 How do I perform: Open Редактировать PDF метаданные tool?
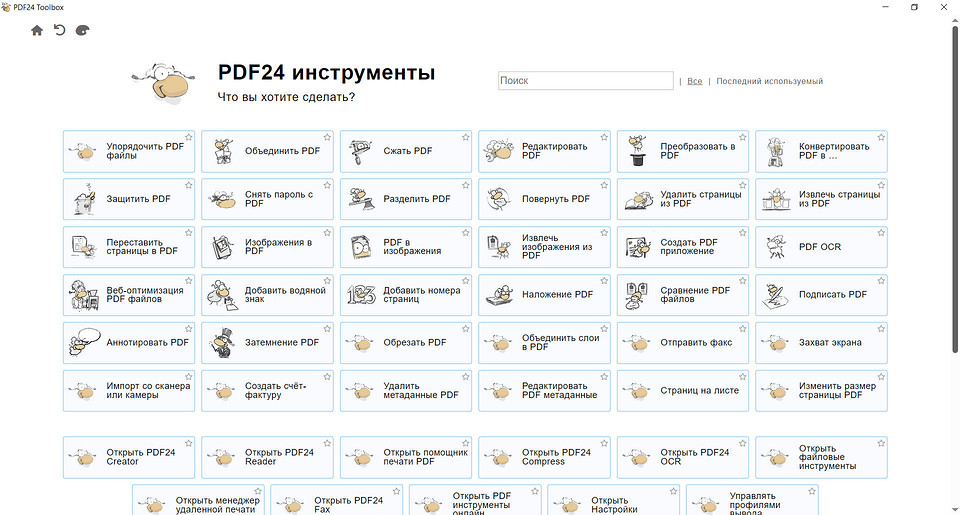pos(544,391)
